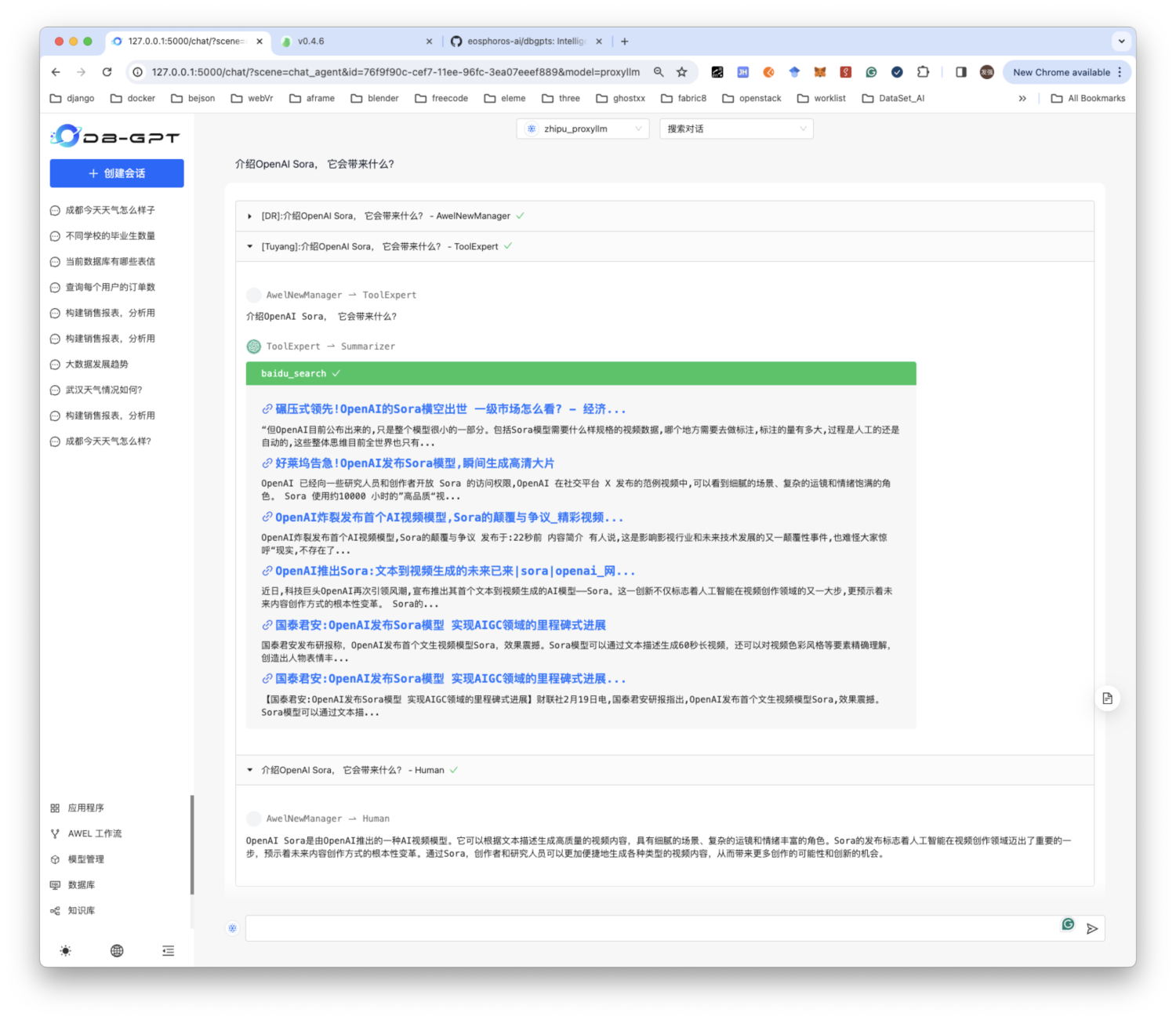This screenshot has width=1176, height=1020.
Task: Close the v0.4.6 tab
Action: click(429, 42)
